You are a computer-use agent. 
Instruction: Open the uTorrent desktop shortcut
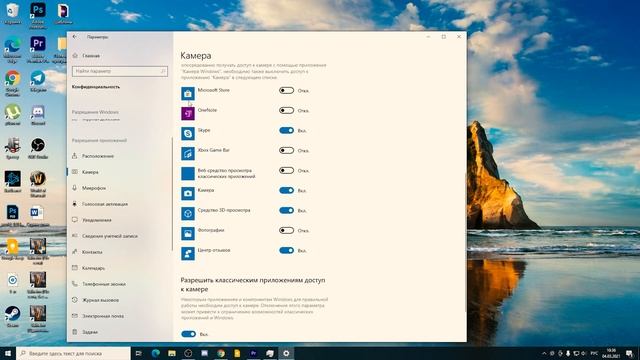click(13, 114)
